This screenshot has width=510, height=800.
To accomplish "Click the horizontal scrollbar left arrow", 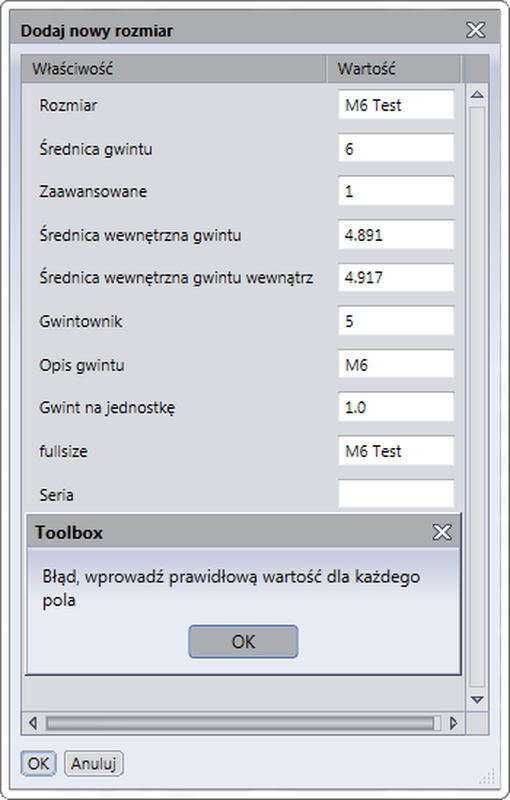I will click(33, 723).
